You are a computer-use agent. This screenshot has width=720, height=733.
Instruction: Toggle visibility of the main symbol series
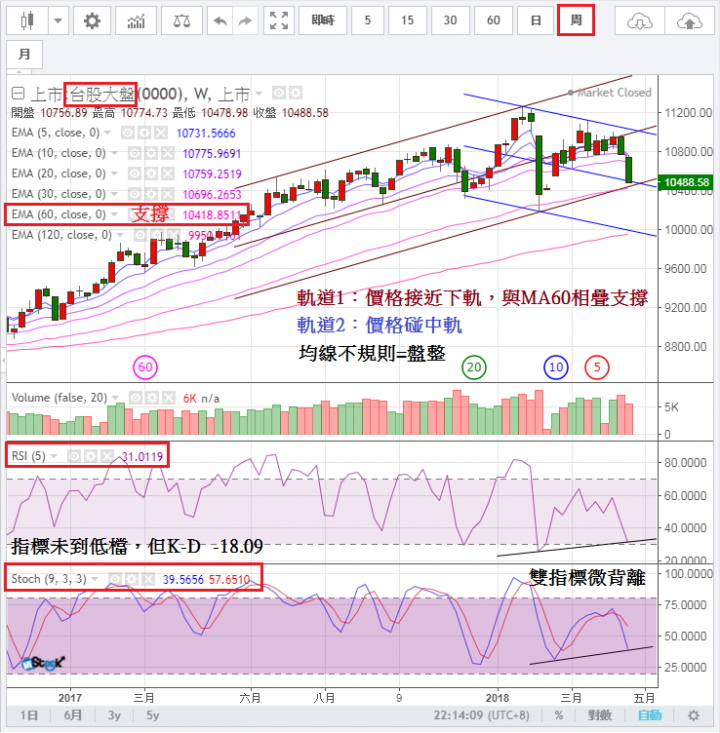[x=279, y=93]
